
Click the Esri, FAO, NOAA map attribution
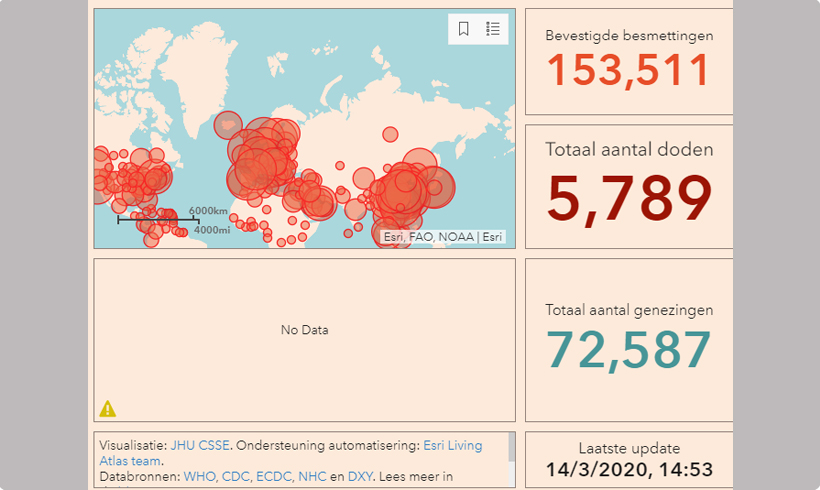pyautogui.click(x=444, y=237)
